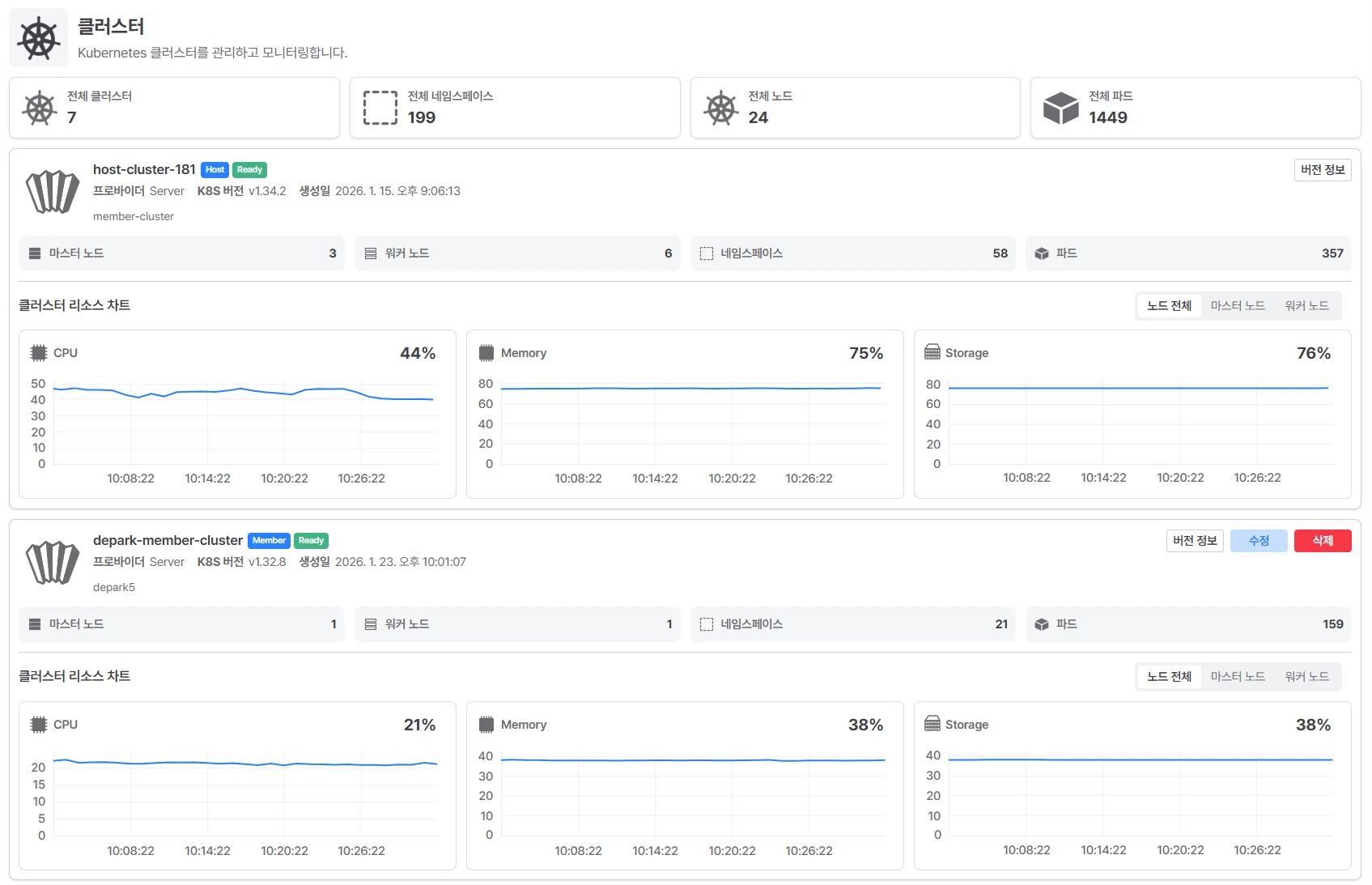Click the blue 수정 button

[x=1259, y=541]
